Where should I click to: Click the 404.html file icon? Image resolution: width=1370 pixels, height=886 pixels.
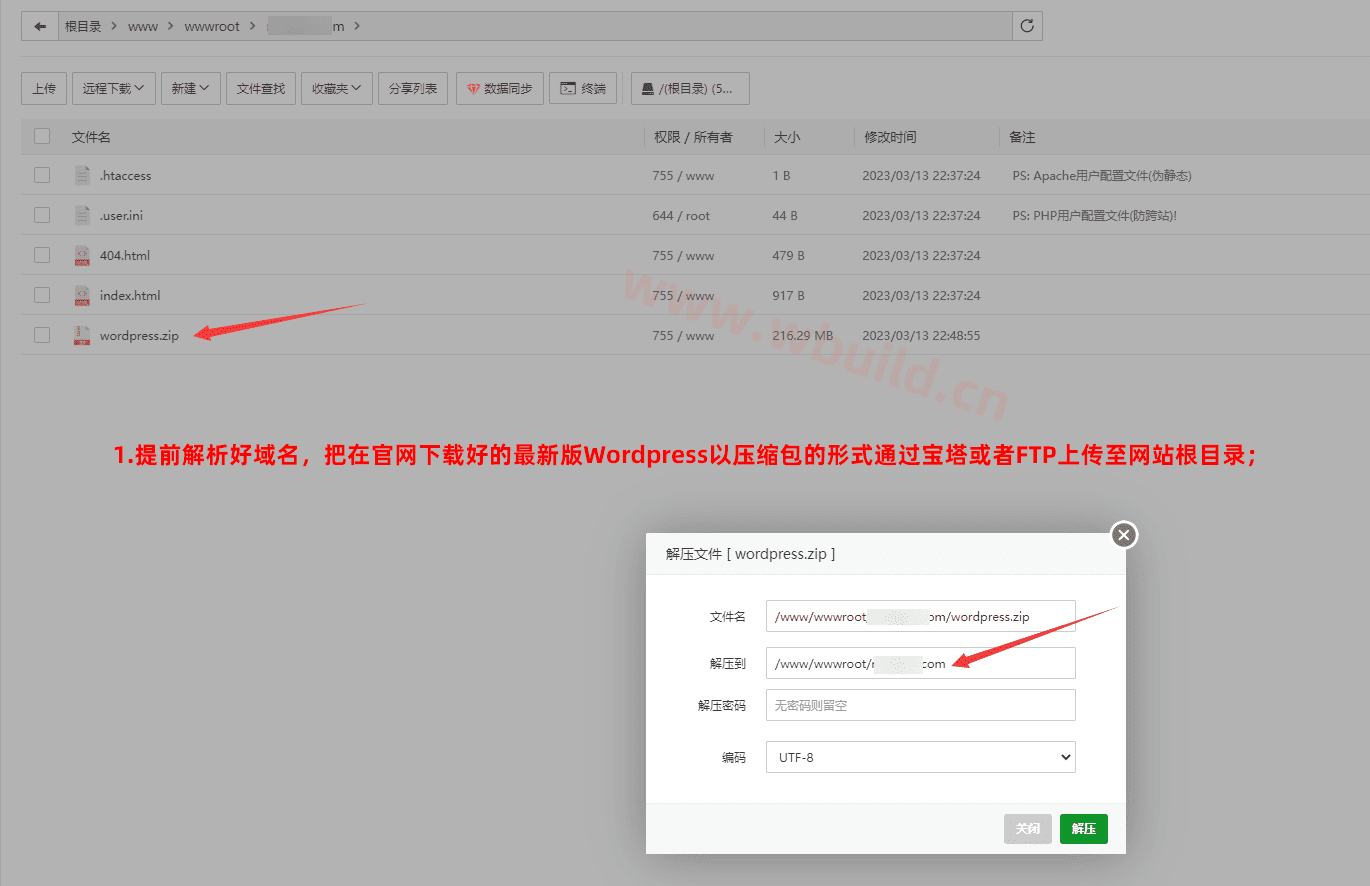pyautogui.click(x=82, y=255)
